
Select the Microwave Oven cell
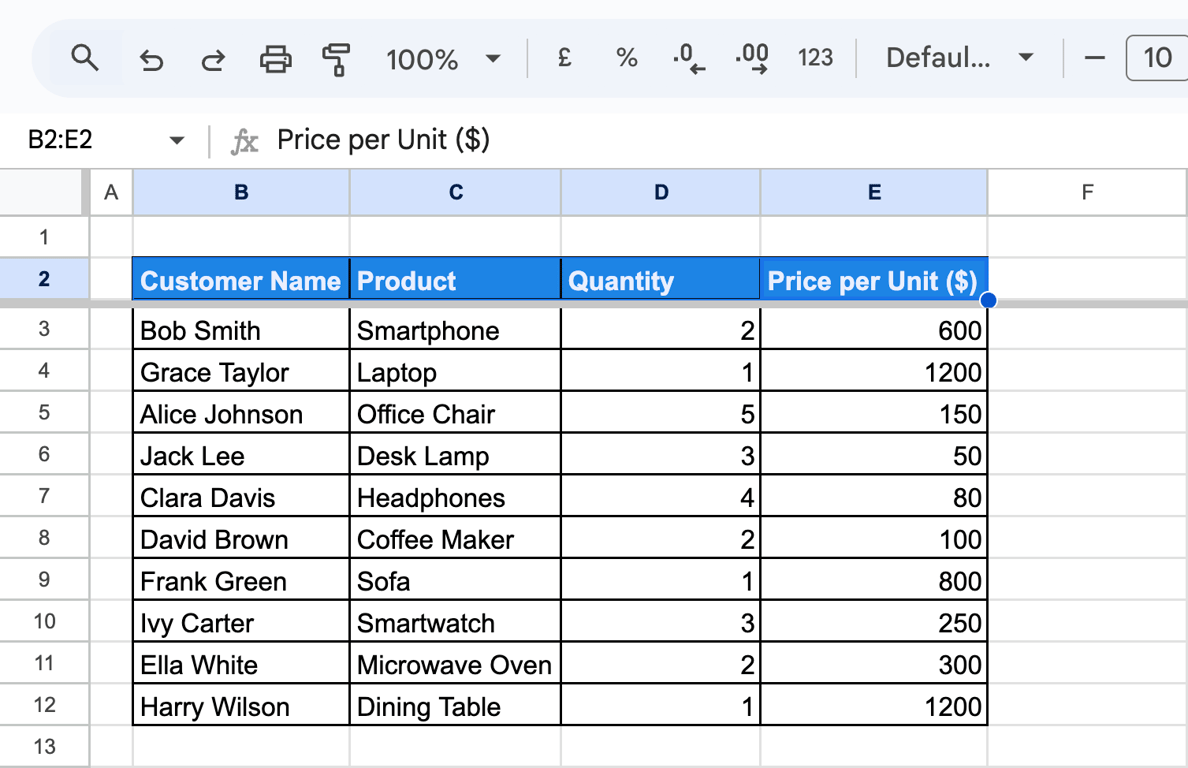pos(455,665)
